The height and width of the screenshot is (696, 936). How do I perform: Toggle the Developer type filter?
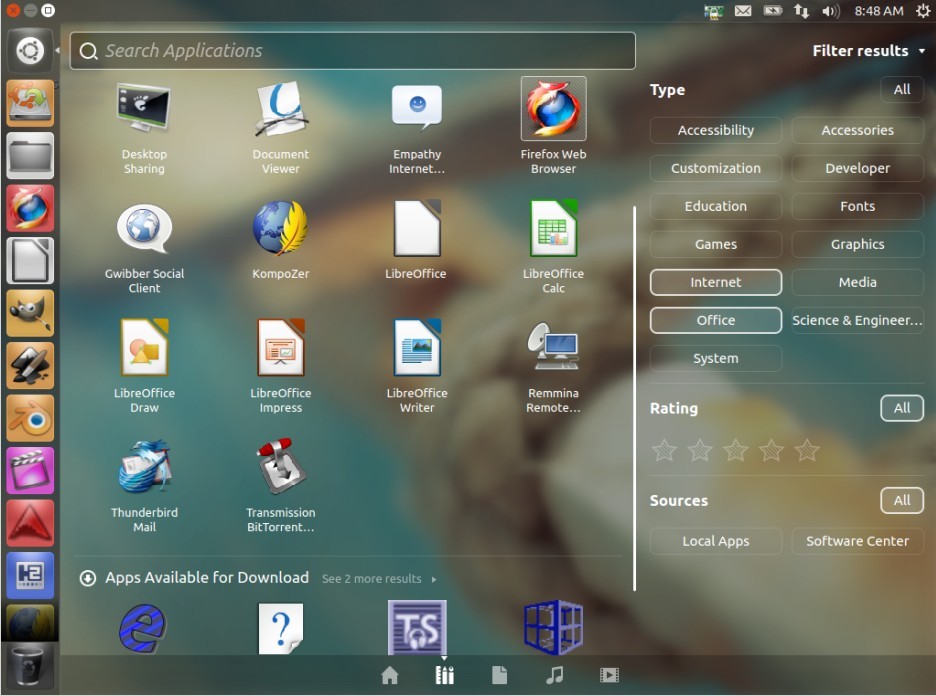857,168
